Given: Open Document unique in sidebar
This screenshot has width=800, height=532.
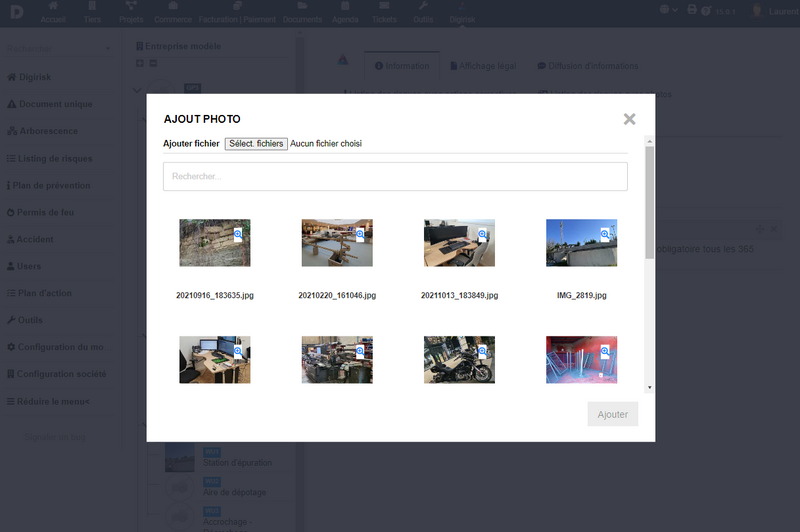Looking at the screenshot, I should [49, 104].
